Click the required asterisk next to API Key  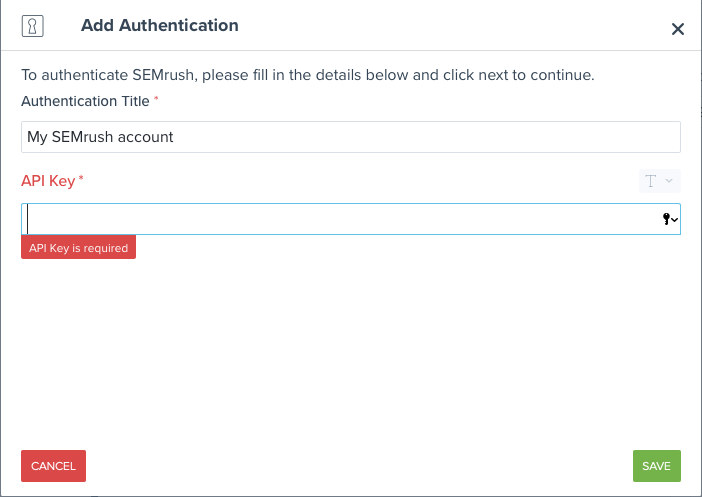(x=81, y=180)
